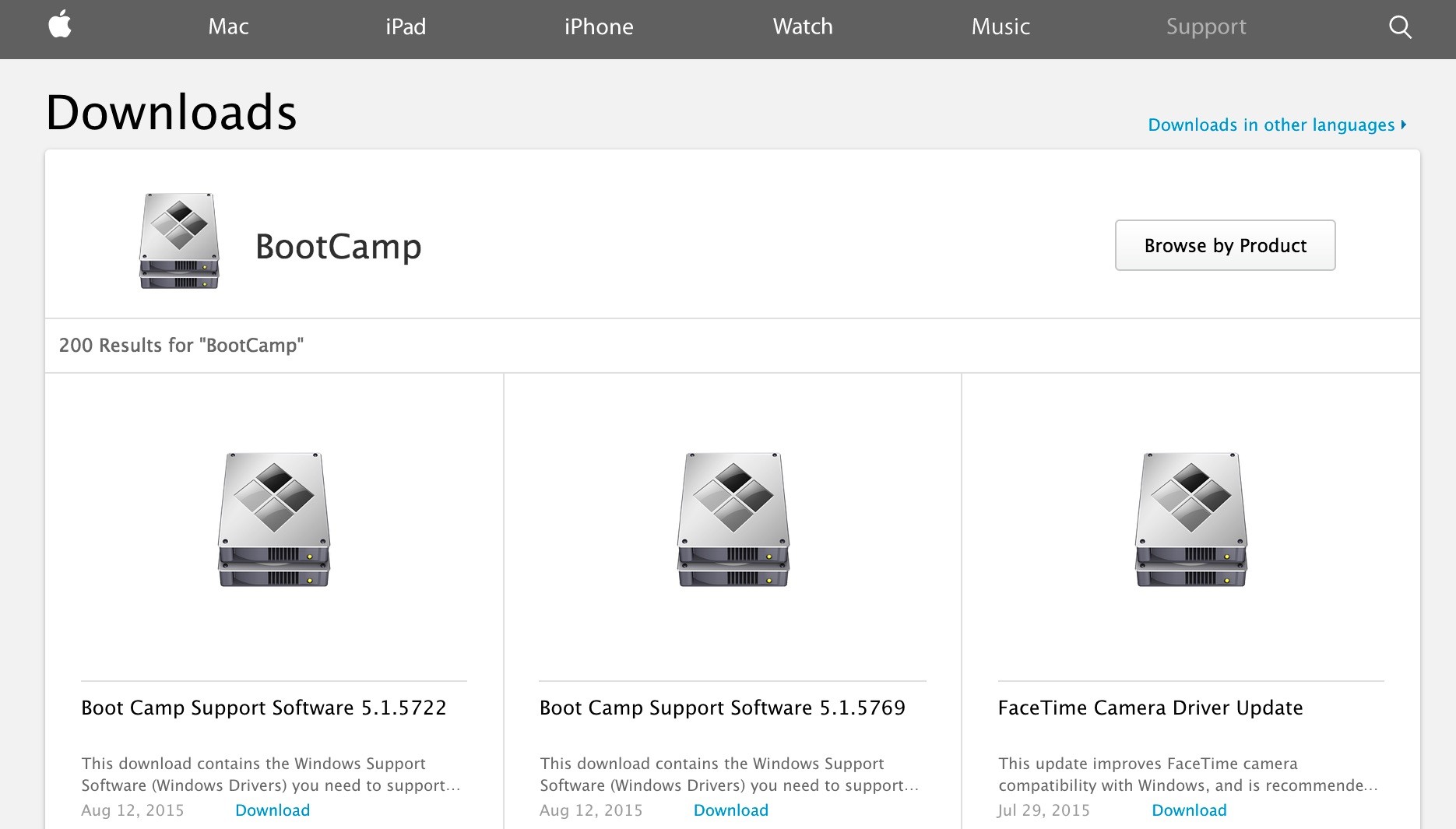The image size is (1456, 829).
Task: Download Boot Camp Support Software 5.1.5769
Action: click(731, 810)
